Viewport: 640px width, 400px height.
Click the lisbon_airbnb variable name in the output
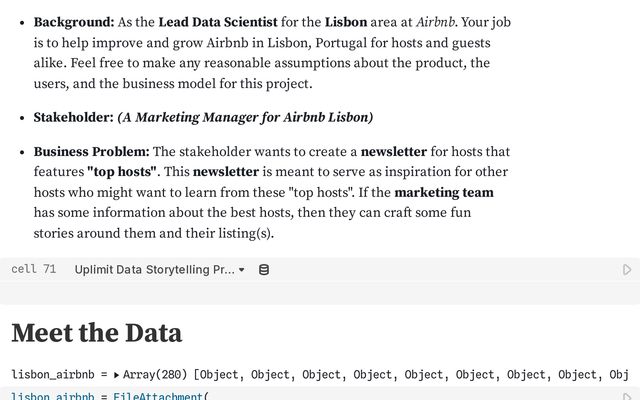(x=53, y=375)
